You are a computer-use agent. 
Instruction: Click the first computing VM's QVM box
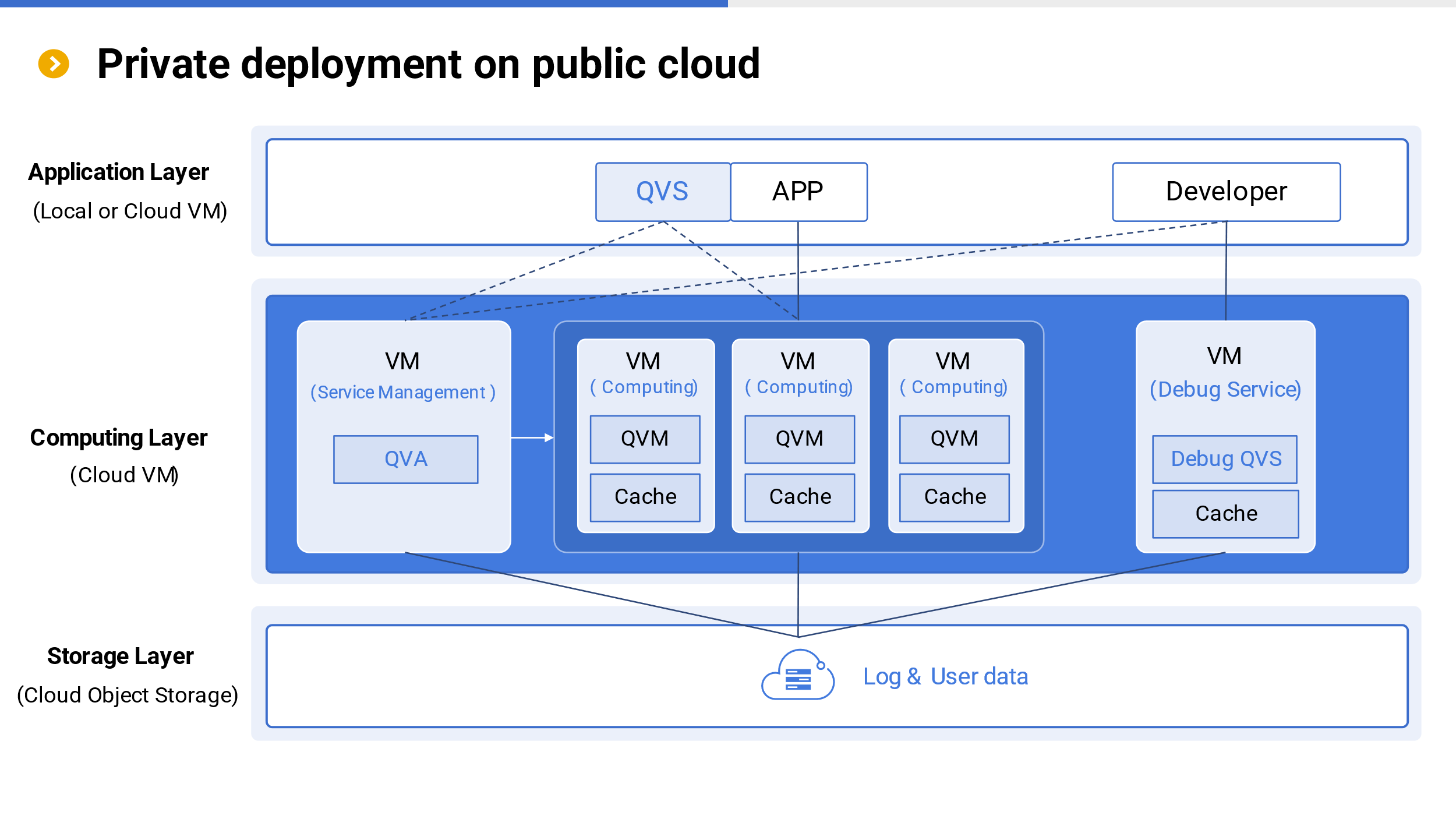point(645,439)
